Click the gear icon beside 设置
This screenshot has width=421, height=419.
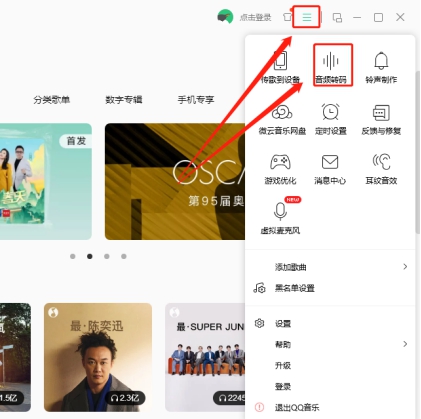coord(259,323)
